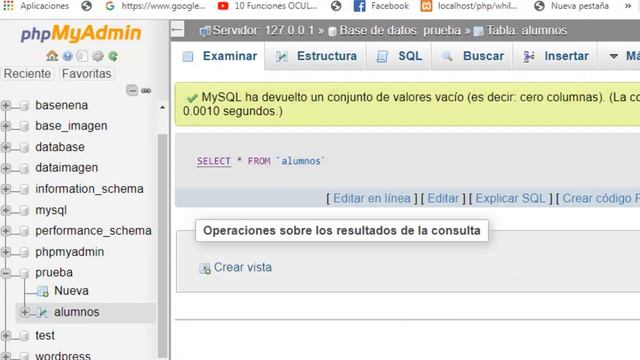Viewport: 640px width, 360px height.
Task: Click SELECT keyword in query
Action: pyautogui.click(x=214, y=161)
